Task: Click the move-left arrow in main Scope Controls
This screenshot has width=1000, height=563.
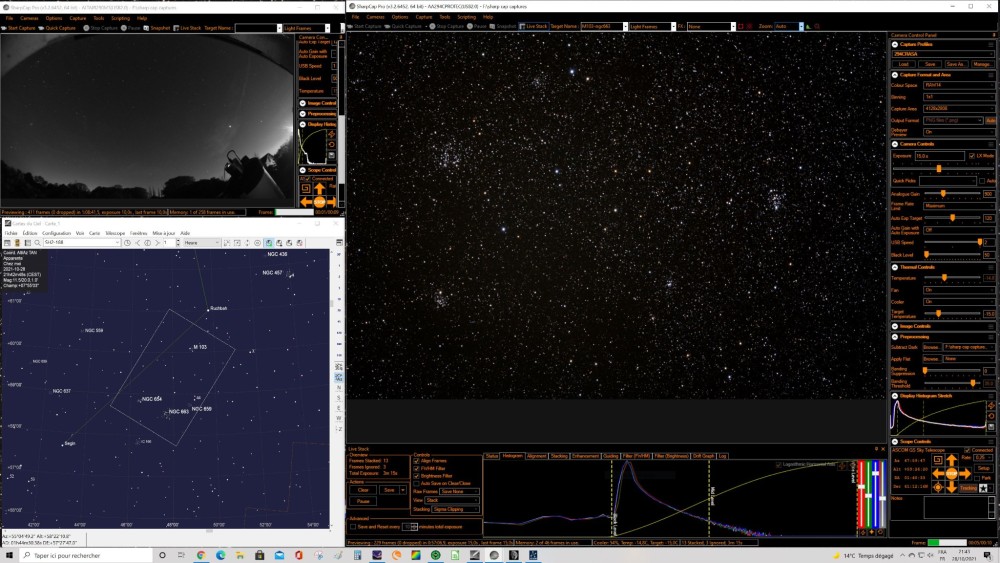Action: tap(938, 474)
